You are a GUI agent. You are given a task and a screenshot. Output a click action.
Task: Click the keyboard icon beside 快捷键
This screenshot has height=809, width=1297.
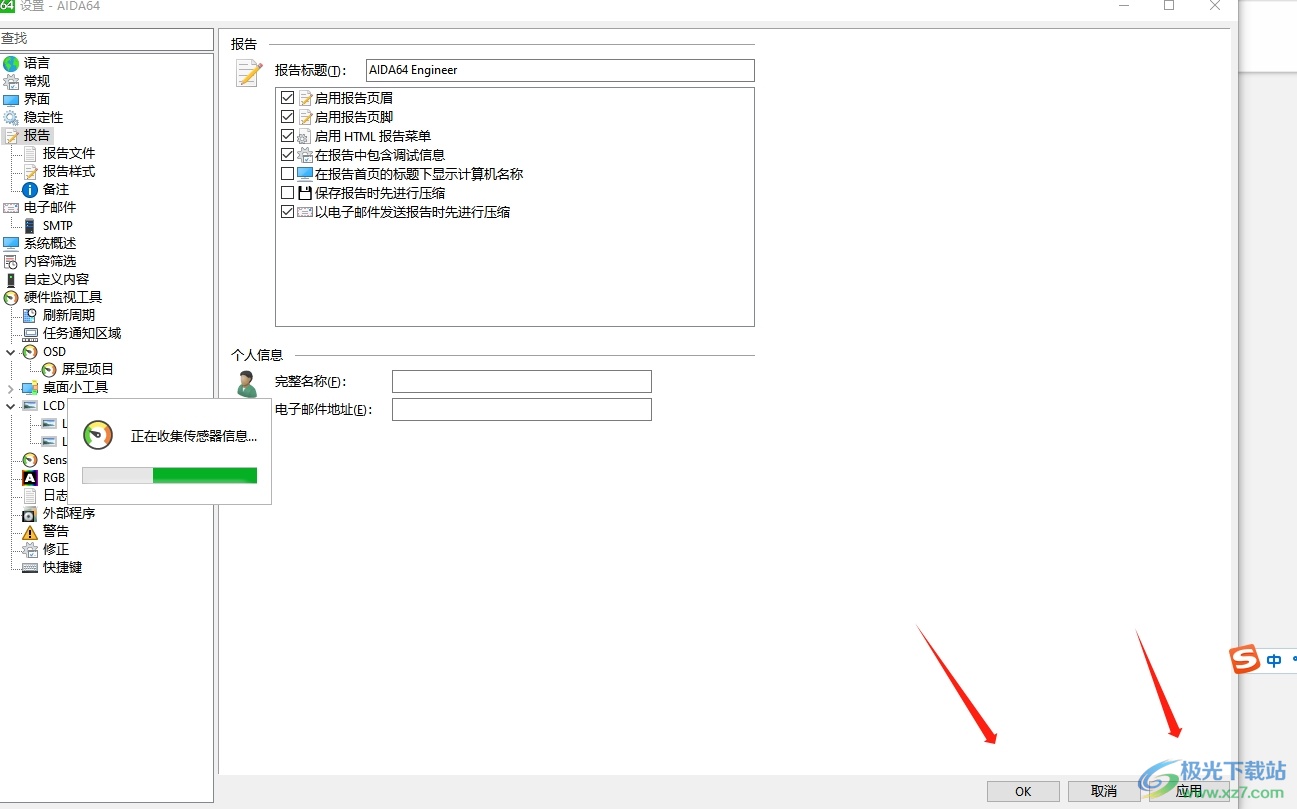click(30, 567)
